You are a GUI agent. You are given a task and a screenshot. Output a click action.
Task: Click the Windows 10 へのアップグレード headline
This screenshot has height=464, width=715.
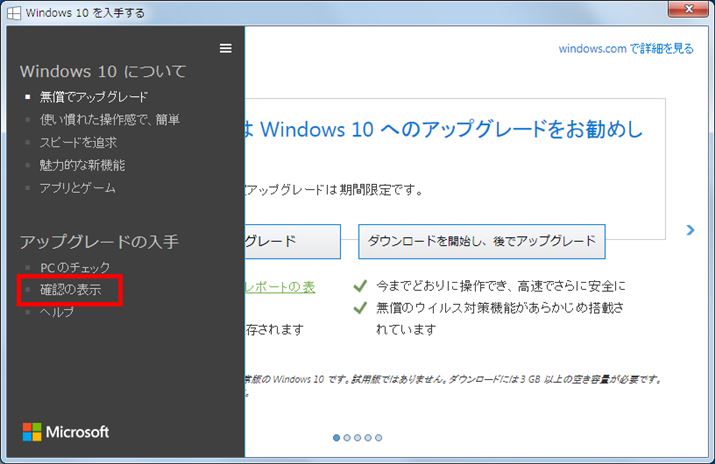(x=445, y=129)
